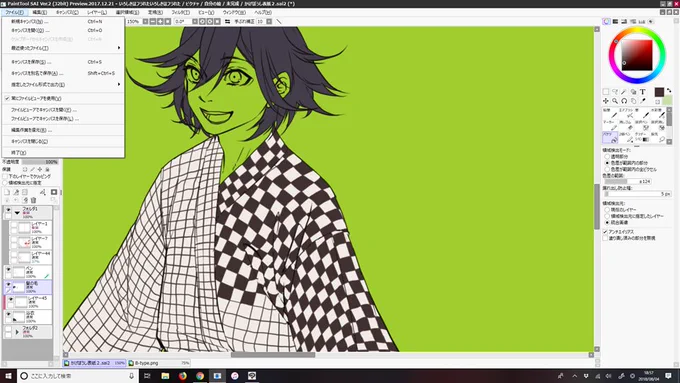The height and width of the screenshot is (383, 680).
Task: Show the フォルダ2 folder visibility box
Action: [8, 329]
